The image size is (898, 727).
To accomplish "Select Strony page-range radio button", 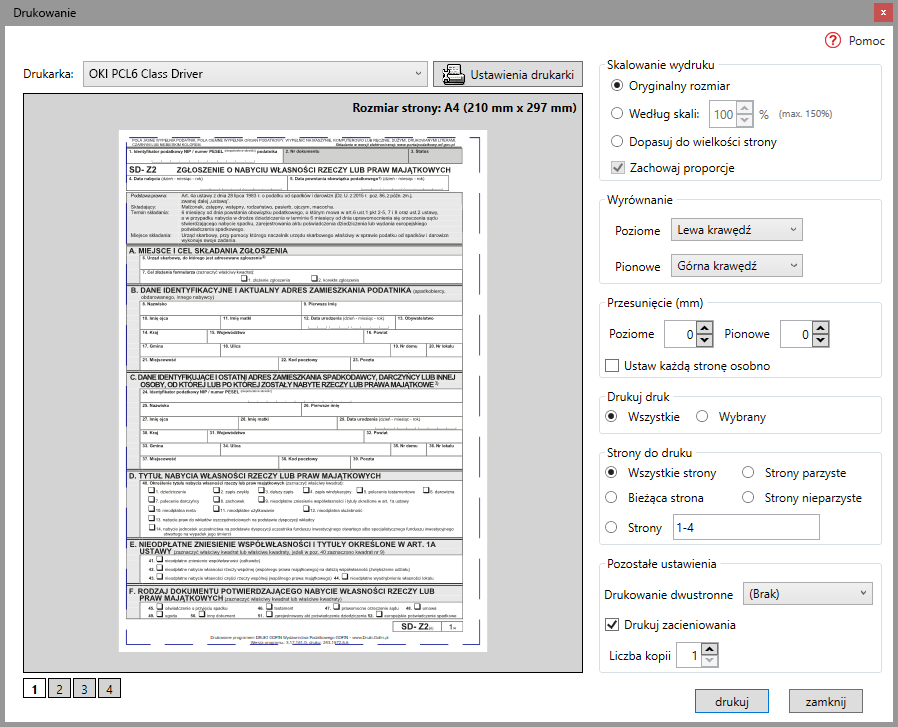I will [611, 527].
